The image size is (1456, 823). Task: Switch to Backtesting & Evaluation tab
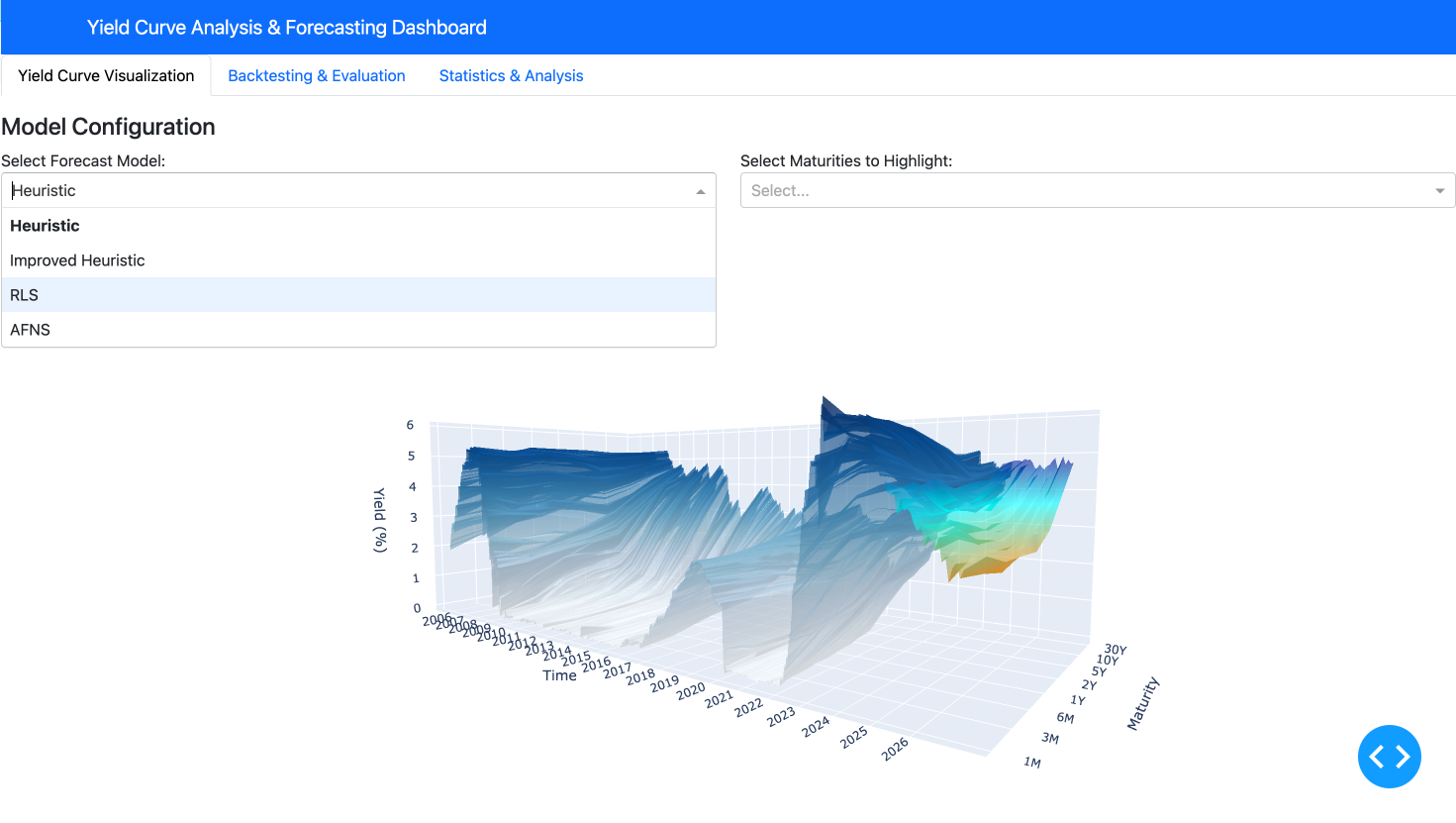317,76
